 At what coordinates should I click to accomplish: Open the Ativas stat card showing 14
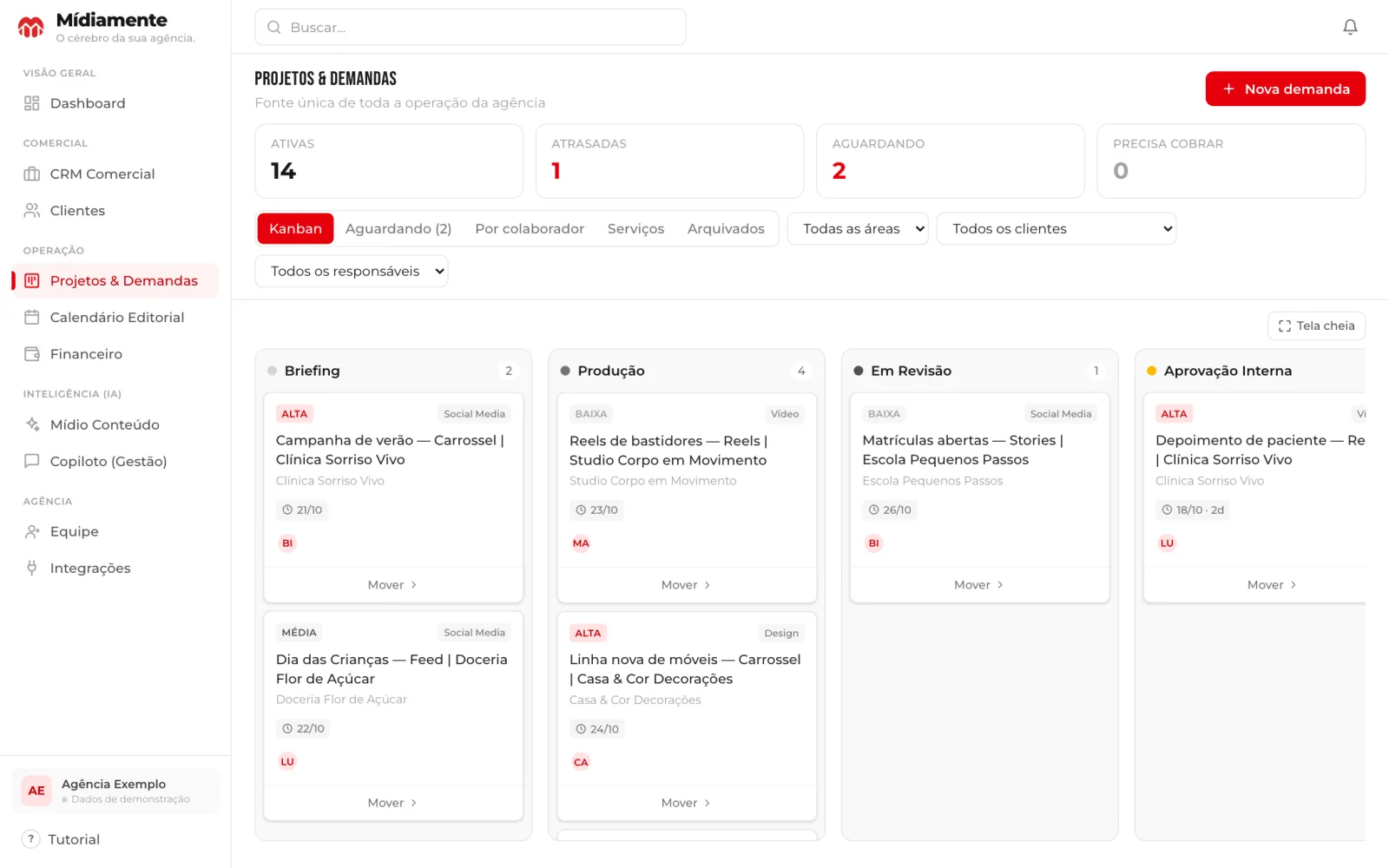tap(389, 161)
